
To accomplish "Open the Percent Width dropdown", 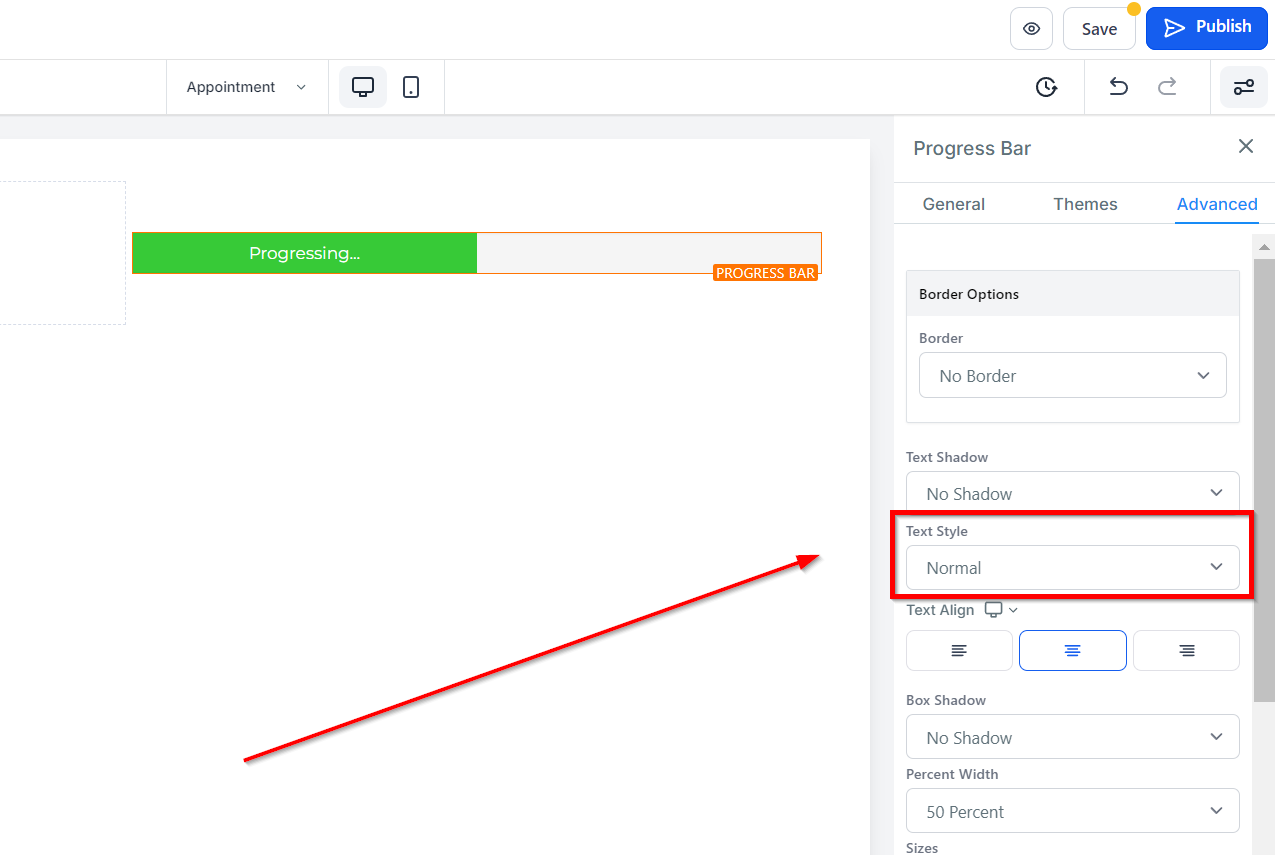I will pyautogui.click(x=1072, y=812).
